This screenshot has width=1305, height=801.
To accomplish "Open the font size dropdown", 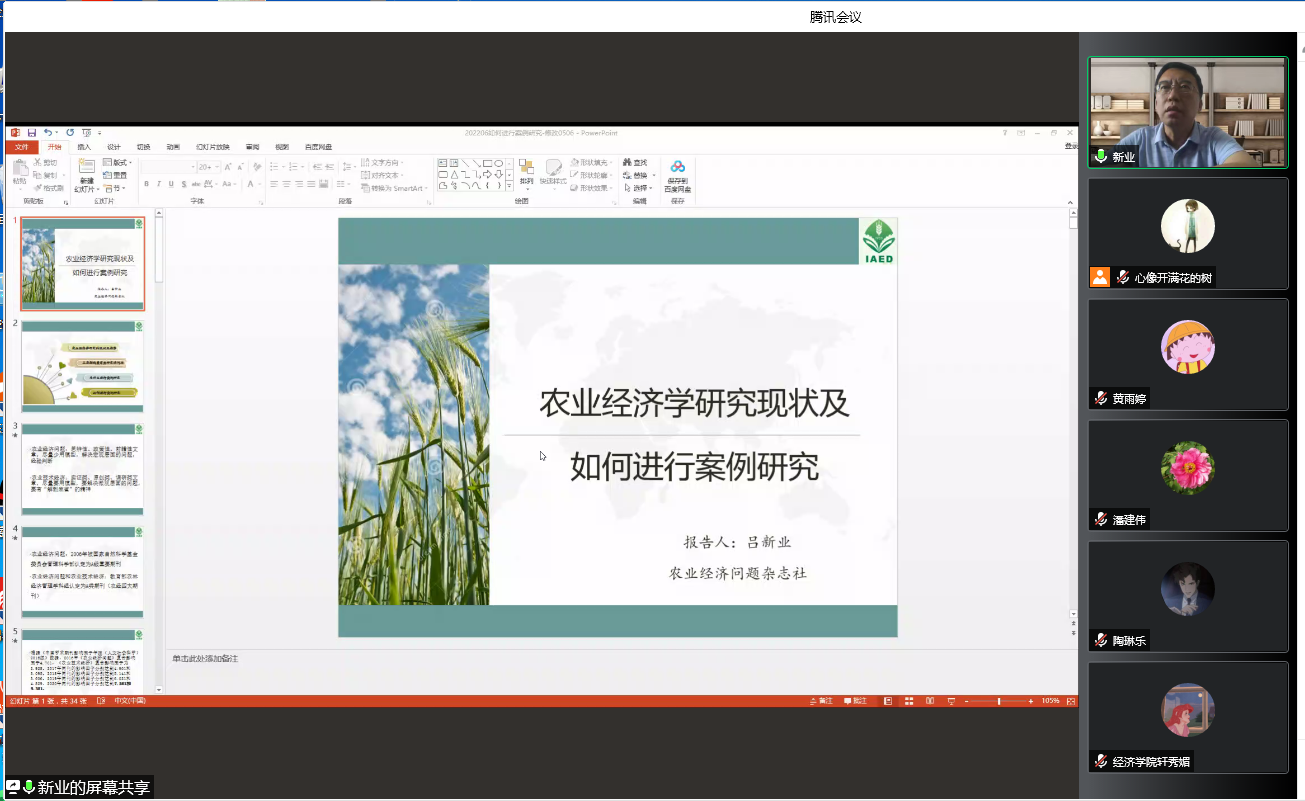I will [217, 167].
